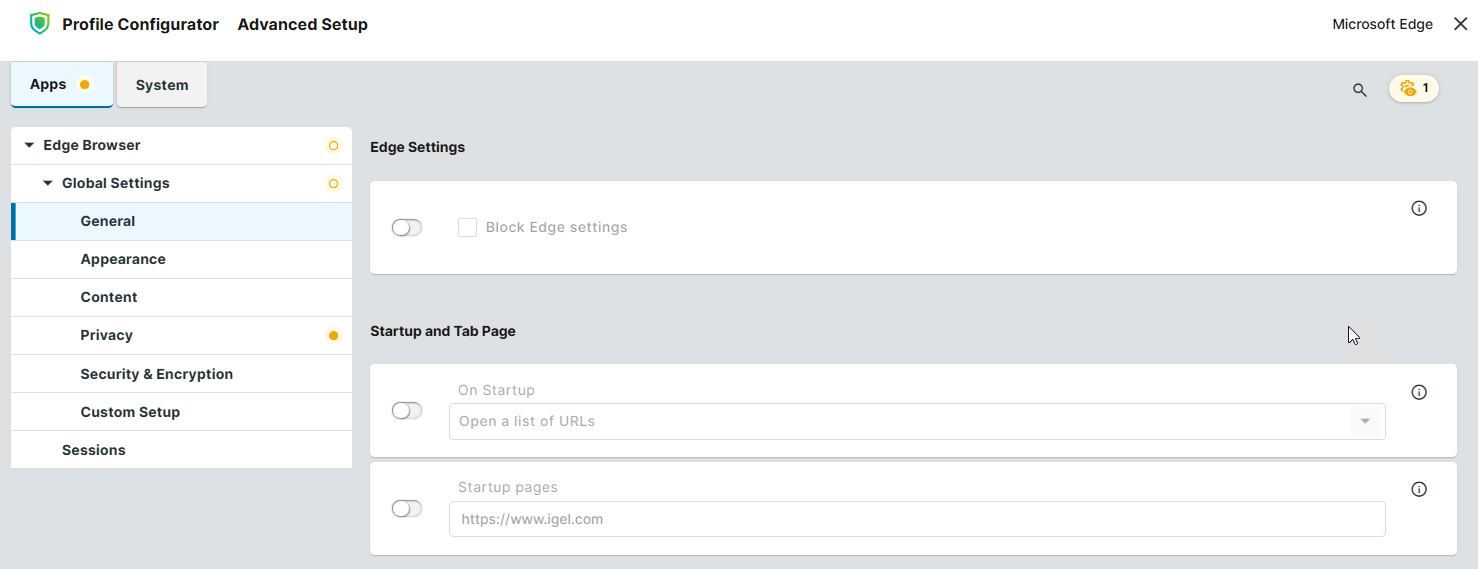Enable the Block Edge settings toggle switch
This screenshot has height=569, width=1478.
407,228
